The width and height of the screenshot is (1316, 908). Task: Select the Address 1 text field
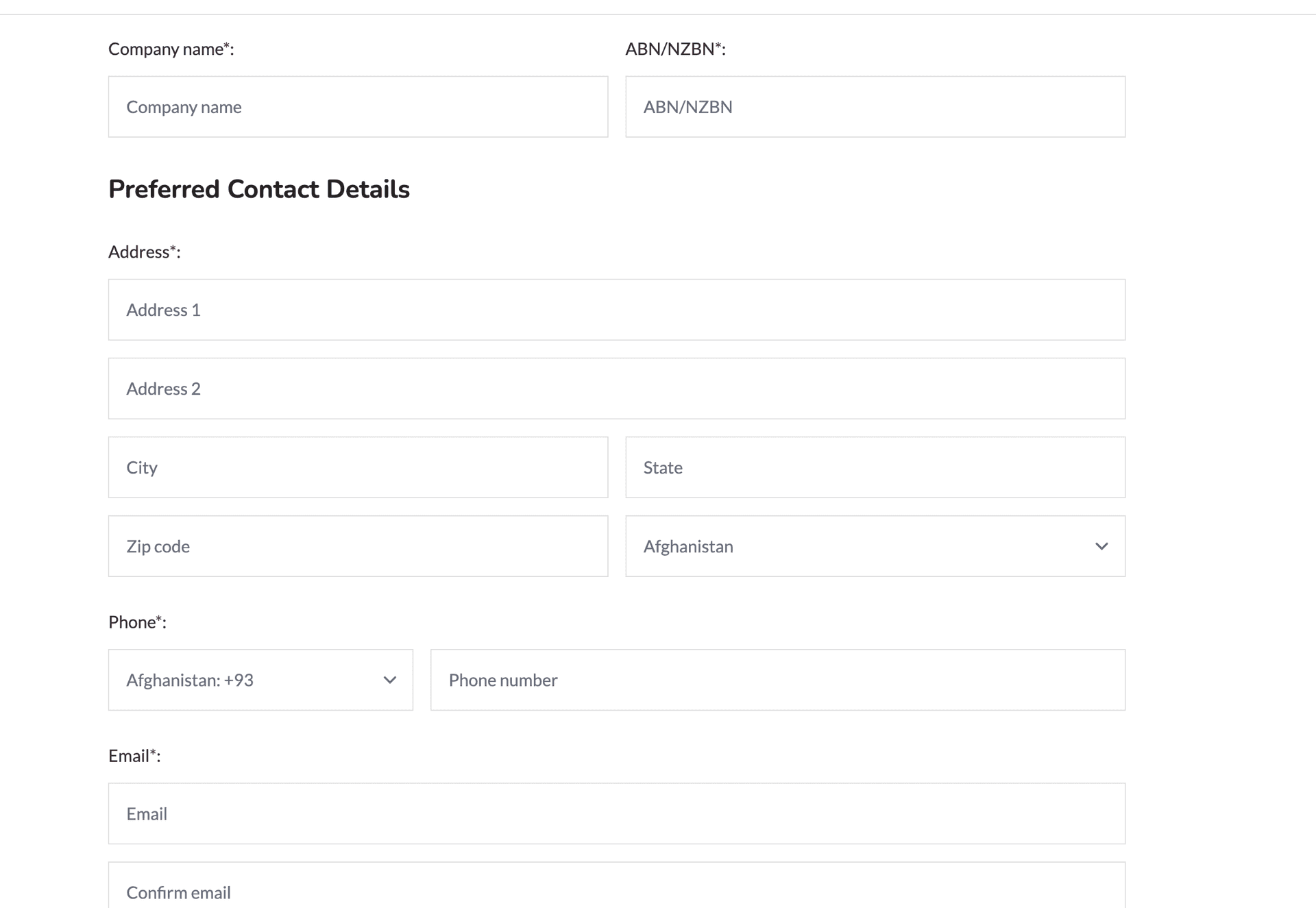(616, 309)
